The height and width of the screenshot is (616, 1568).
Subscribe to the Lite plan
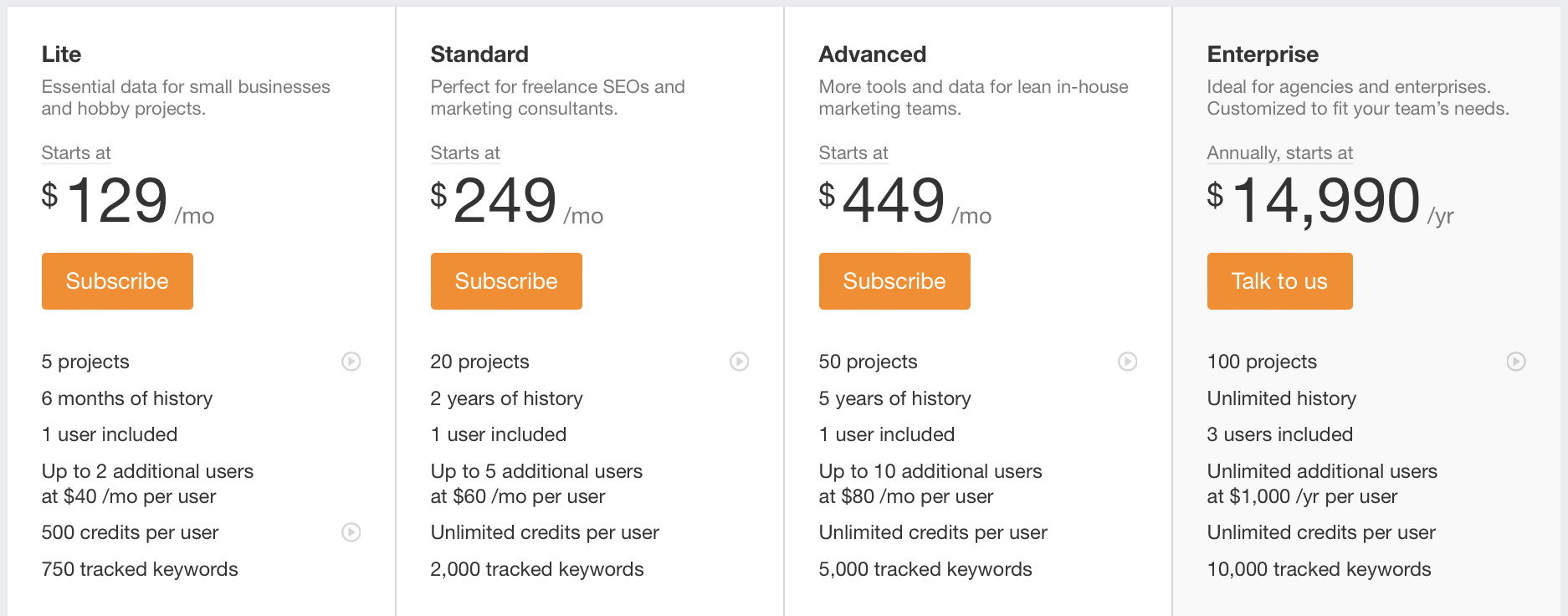[x=117, y=281]
